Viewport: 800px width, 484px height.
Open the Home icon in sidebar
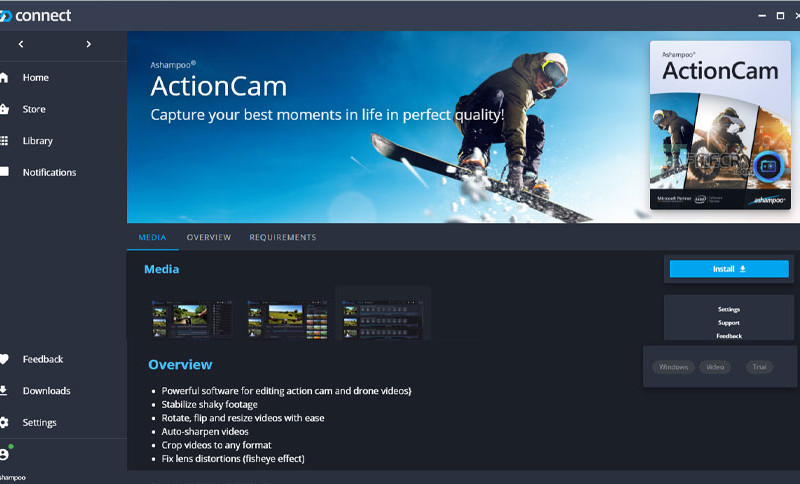pyautogui.click(x=4, y=78)
